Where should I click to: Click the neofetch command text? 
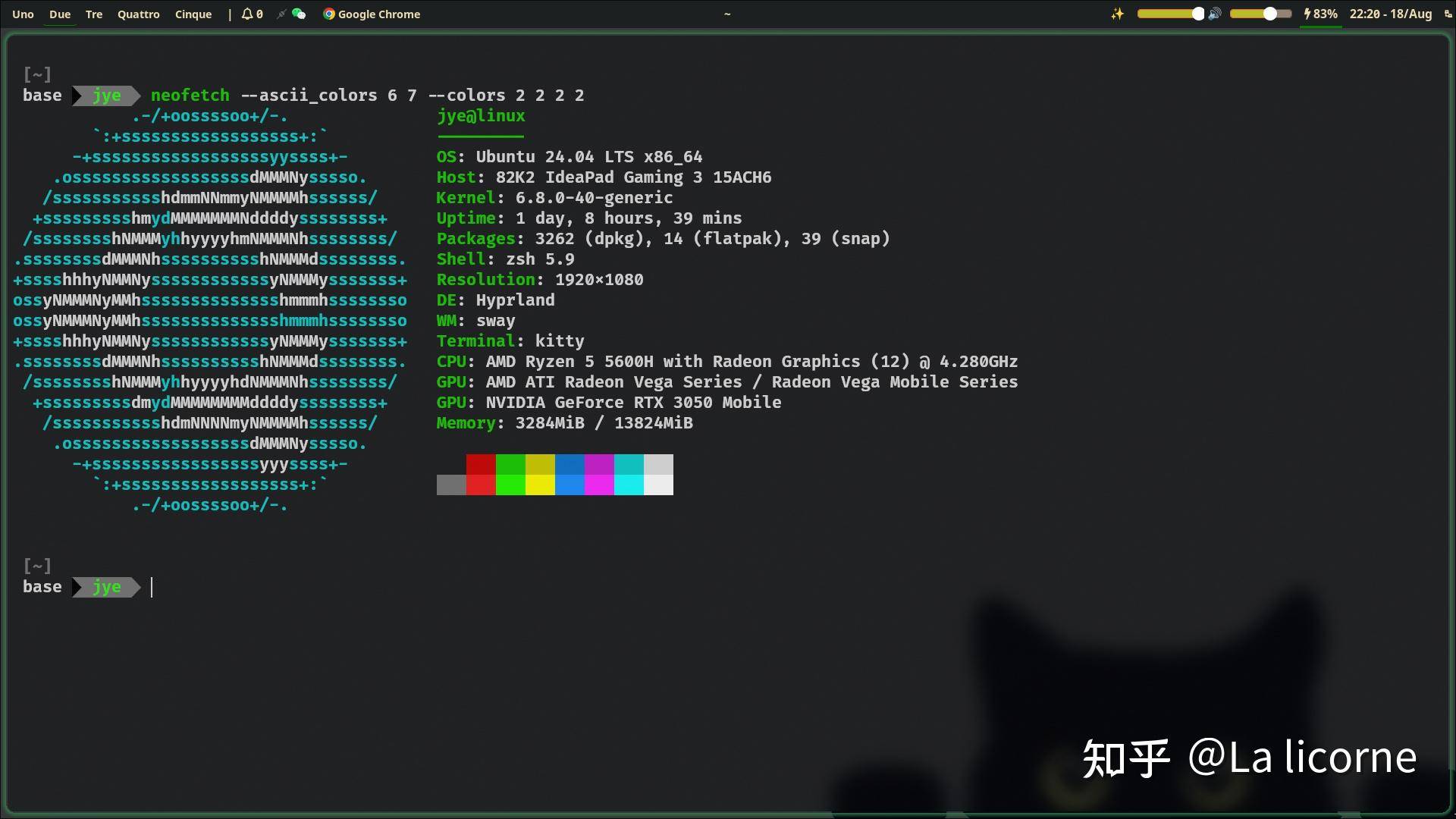190,96
